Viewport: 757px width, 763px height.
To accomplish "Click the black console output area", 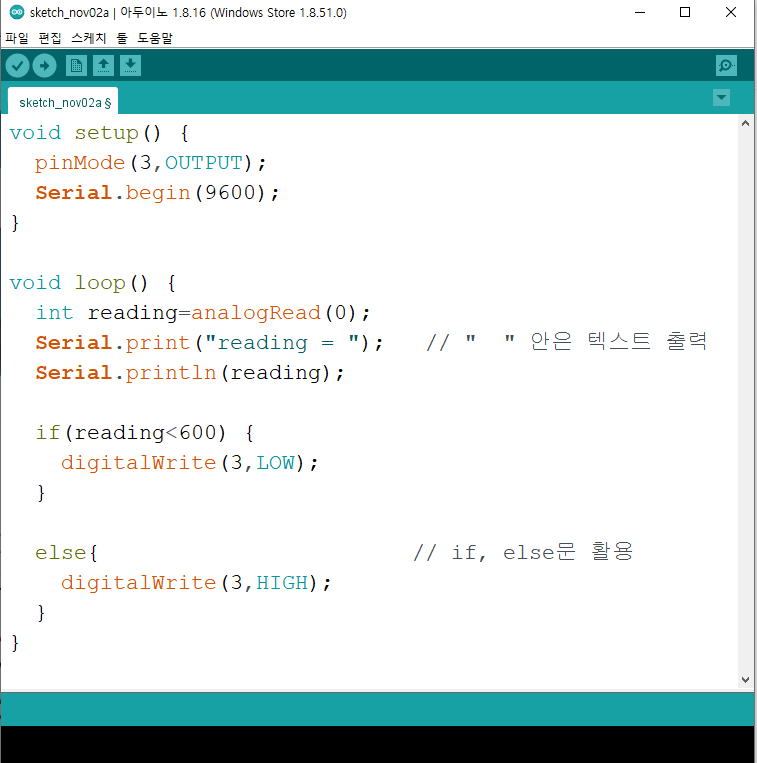I will click(378, 745).
